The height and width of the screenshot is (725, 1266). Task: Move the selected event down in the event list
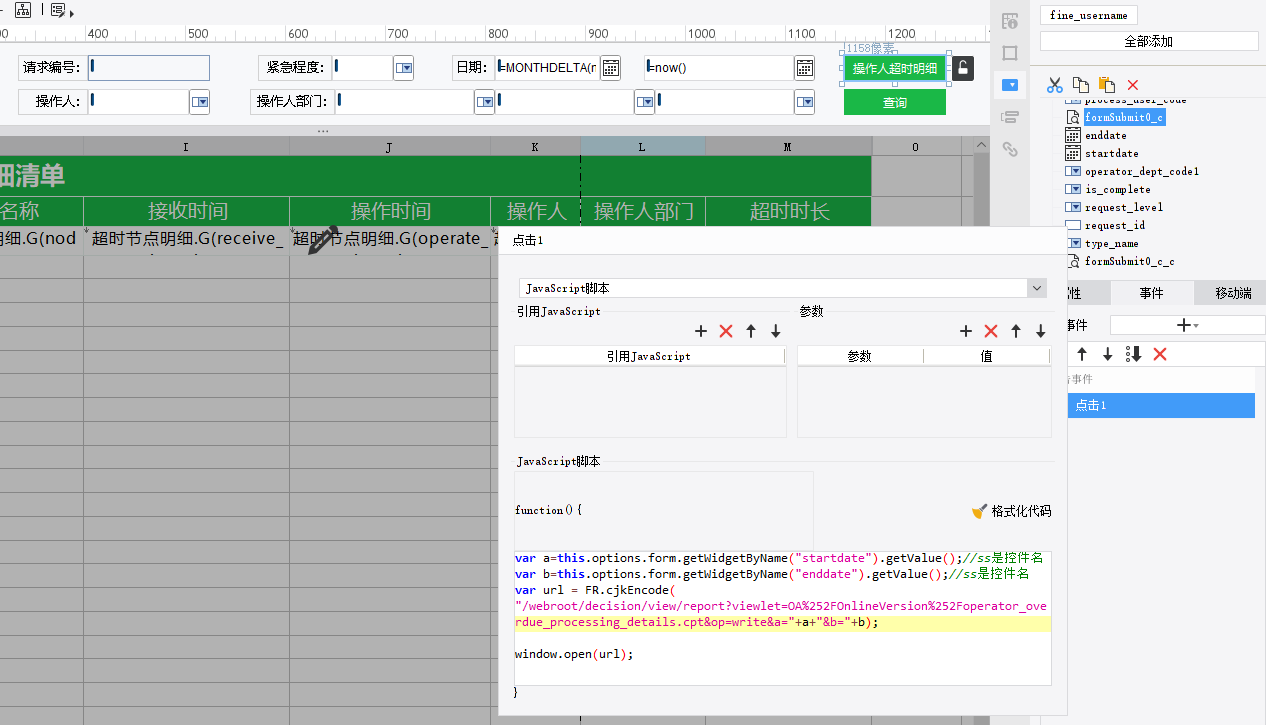coord(1108,355)
